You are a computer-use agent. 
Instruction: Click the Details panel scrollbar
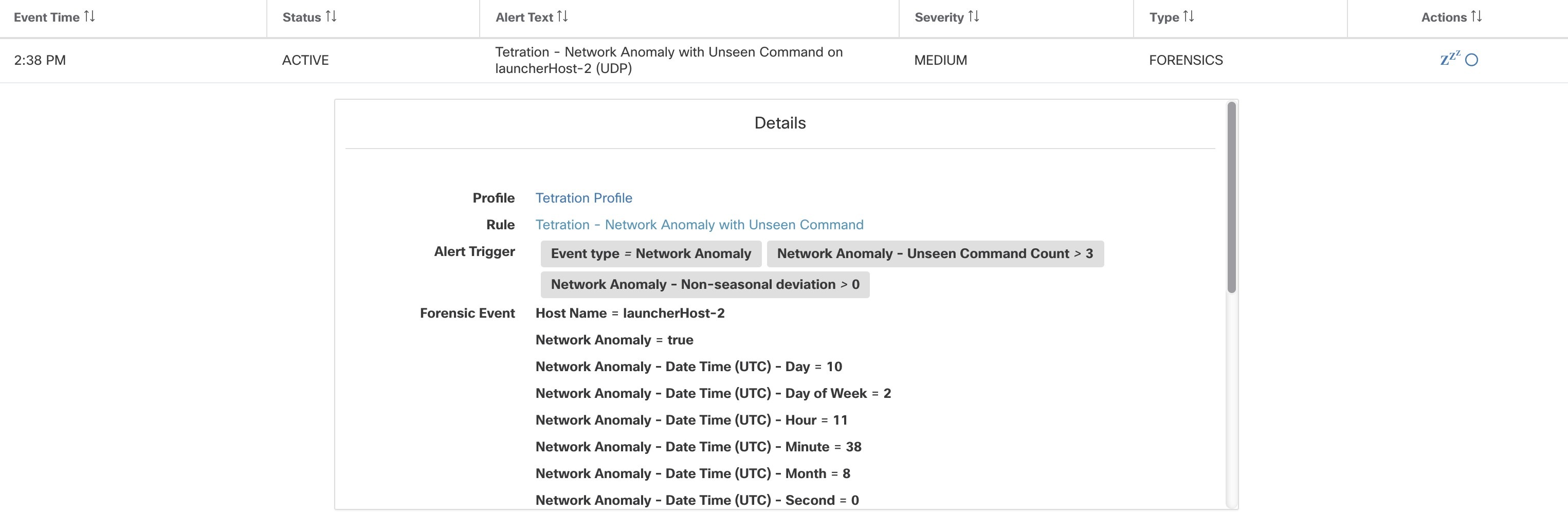tap(1230, 195)
